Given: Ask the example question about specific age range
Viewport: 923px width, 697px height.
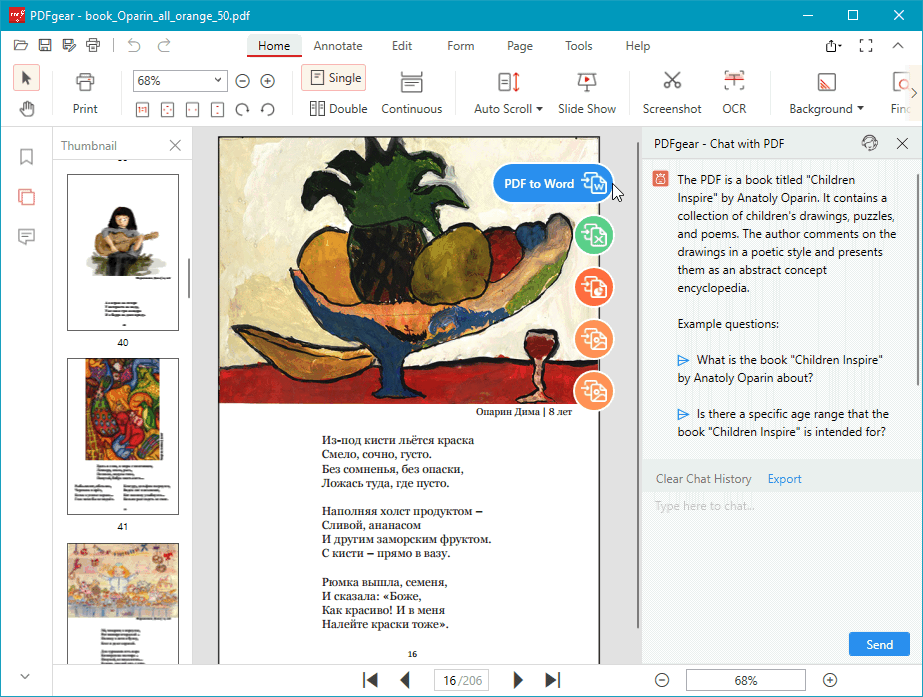Looking at the screenshot, I should pos(782,423).
